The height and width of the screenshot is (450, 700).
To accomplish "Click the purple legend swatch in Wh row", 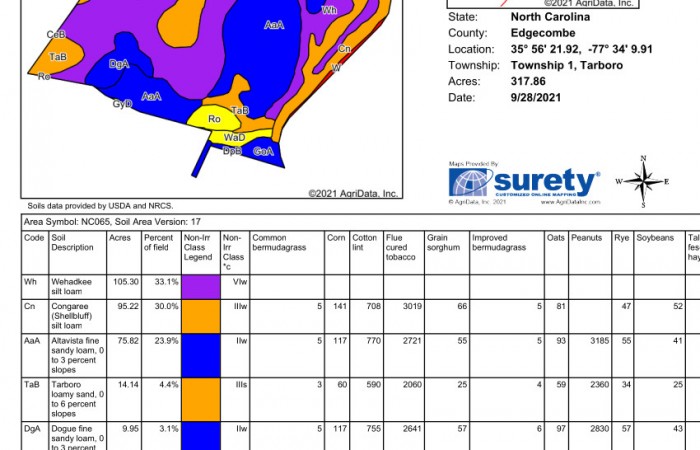I will (x=201, y=287).
